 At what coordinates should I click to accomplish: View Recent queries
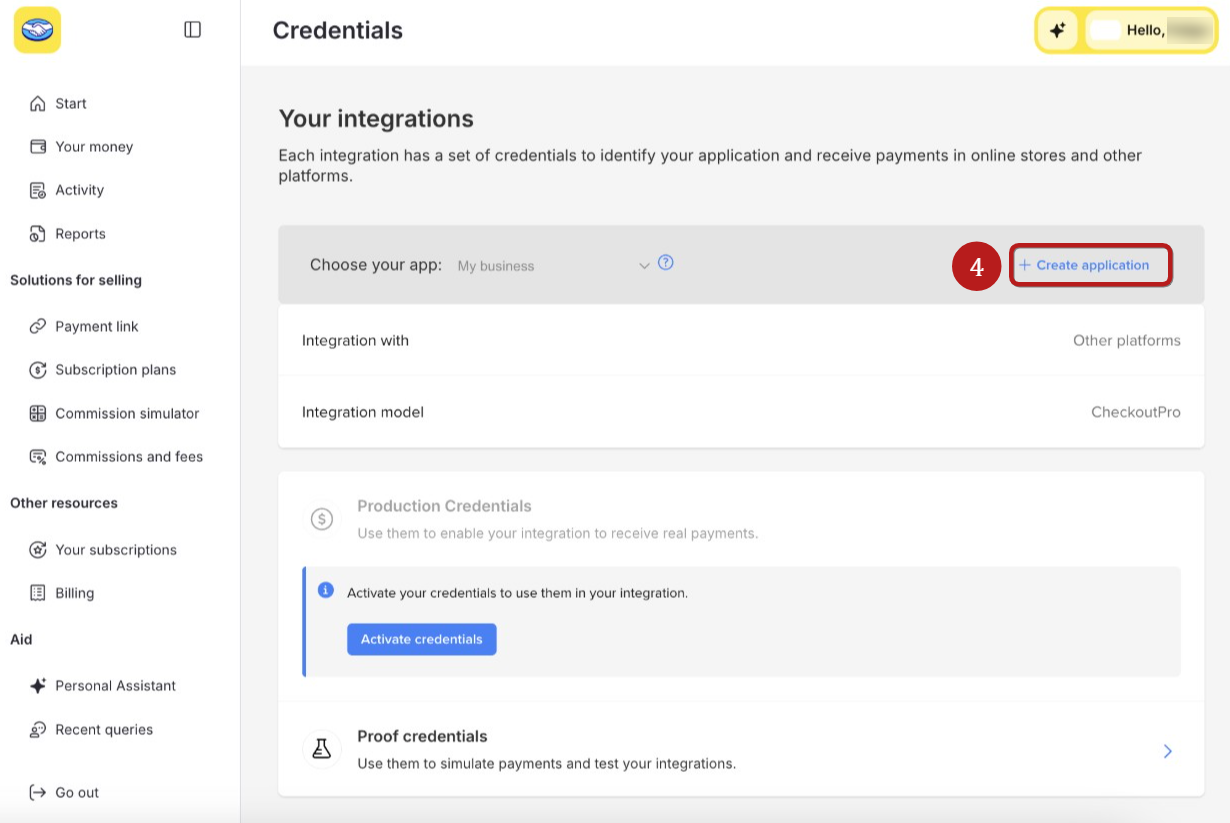[104, 730]
